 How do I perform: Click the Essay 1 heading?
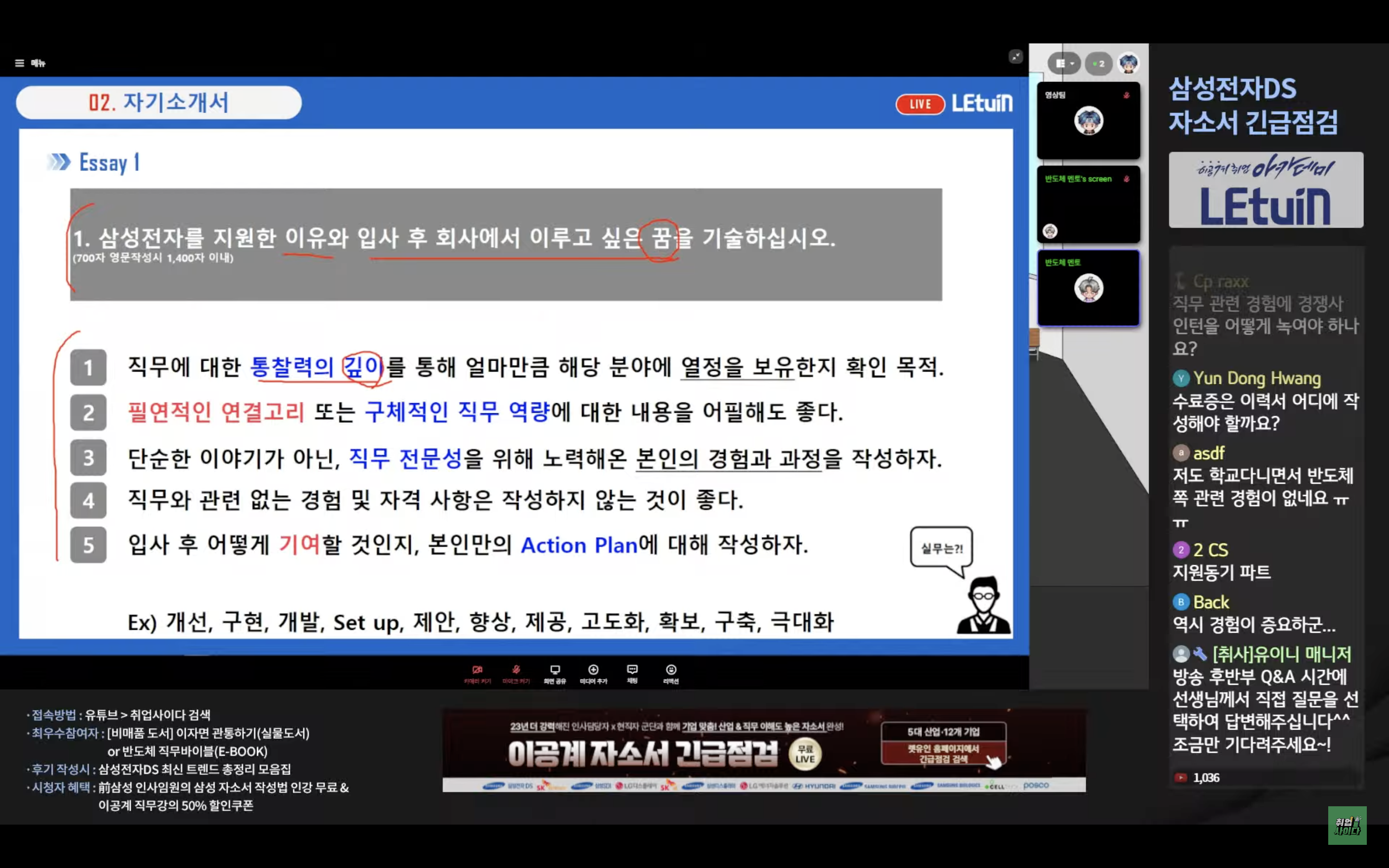coord(109,163)
